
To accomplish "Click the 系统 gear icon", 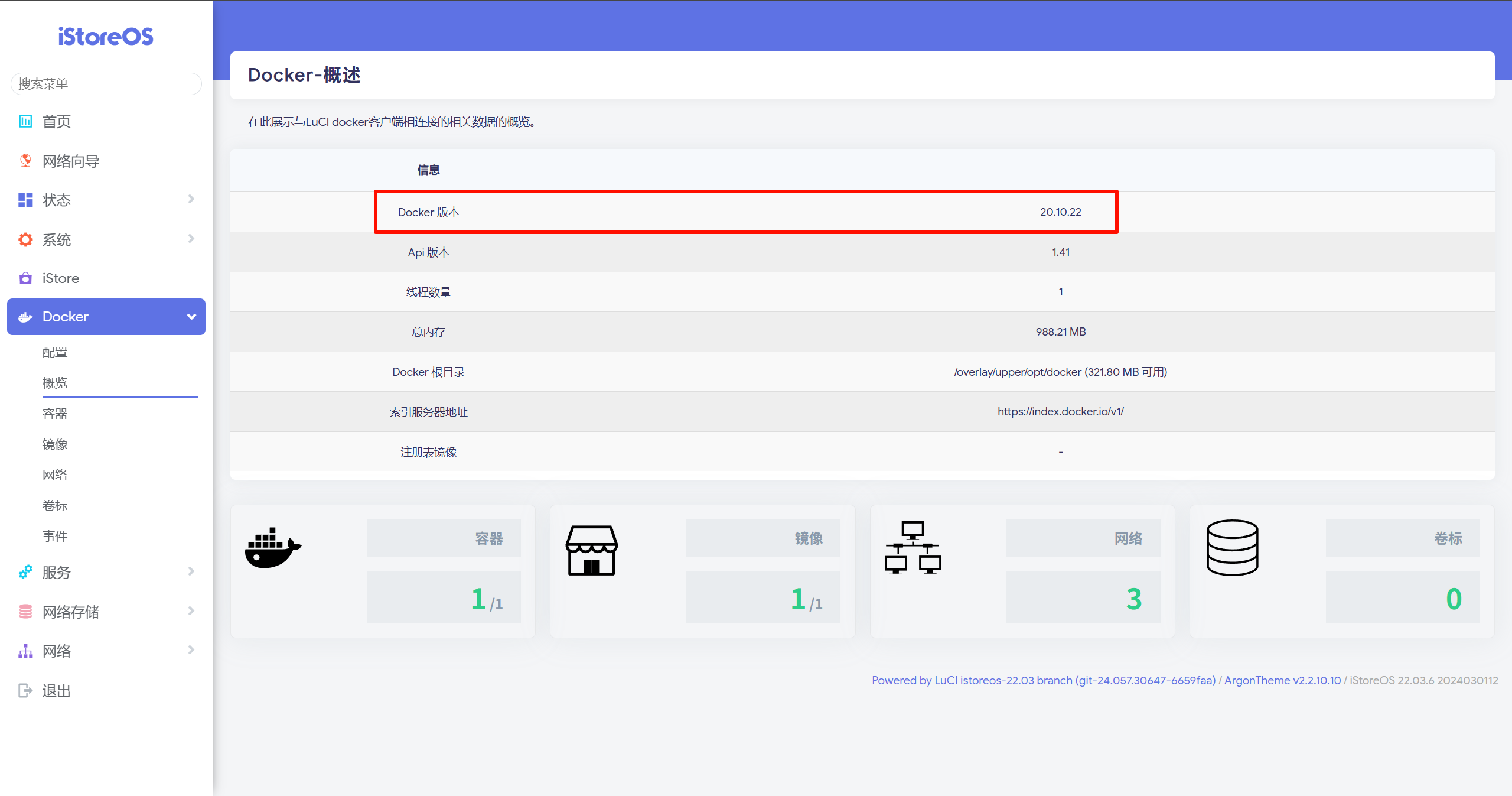I will (25, 239).
